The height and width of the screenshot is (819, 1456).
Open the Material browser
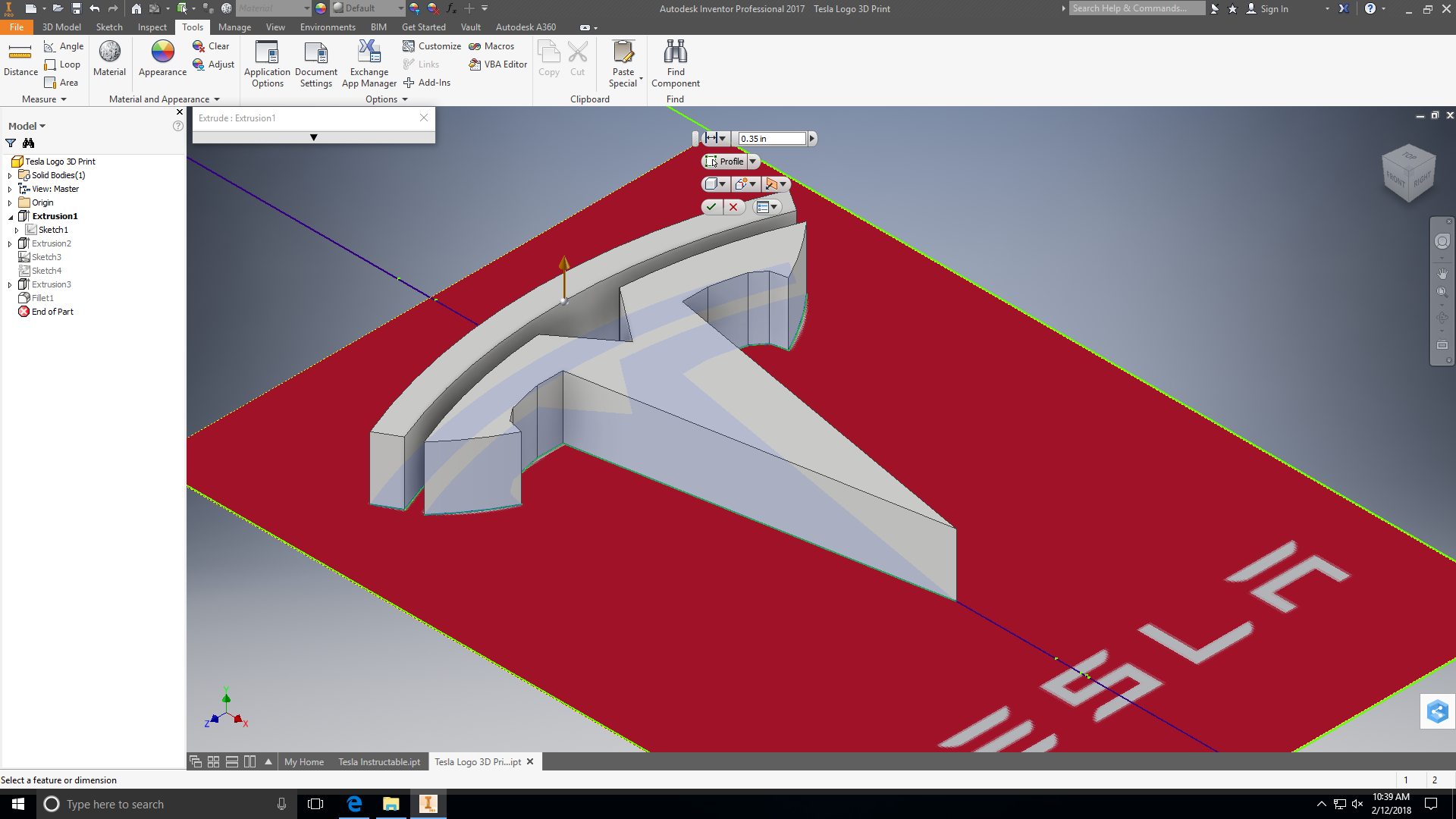click(109, 59)
